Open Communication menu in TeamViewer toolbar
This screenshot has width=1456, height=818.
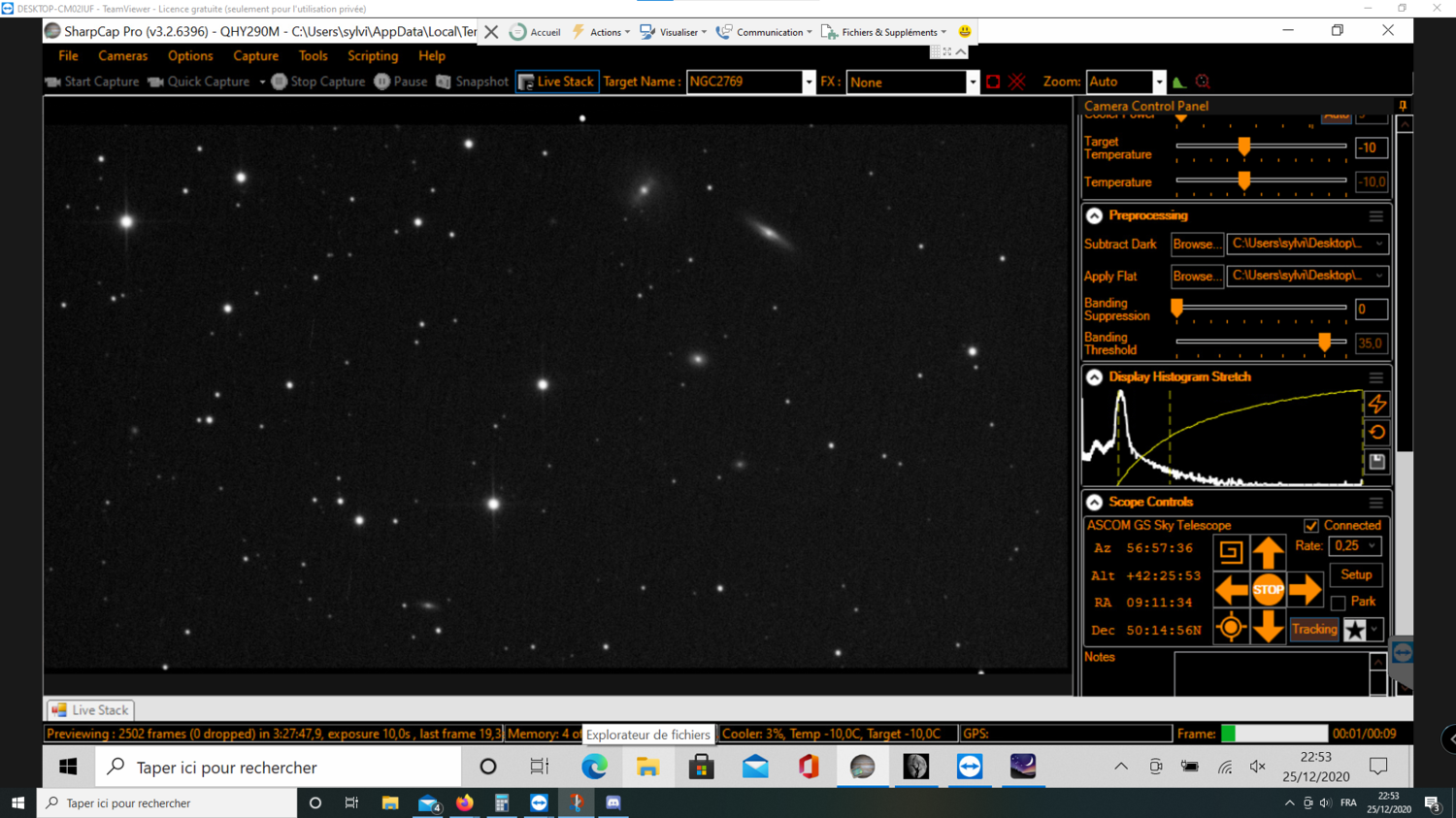(x=764, y=32)
